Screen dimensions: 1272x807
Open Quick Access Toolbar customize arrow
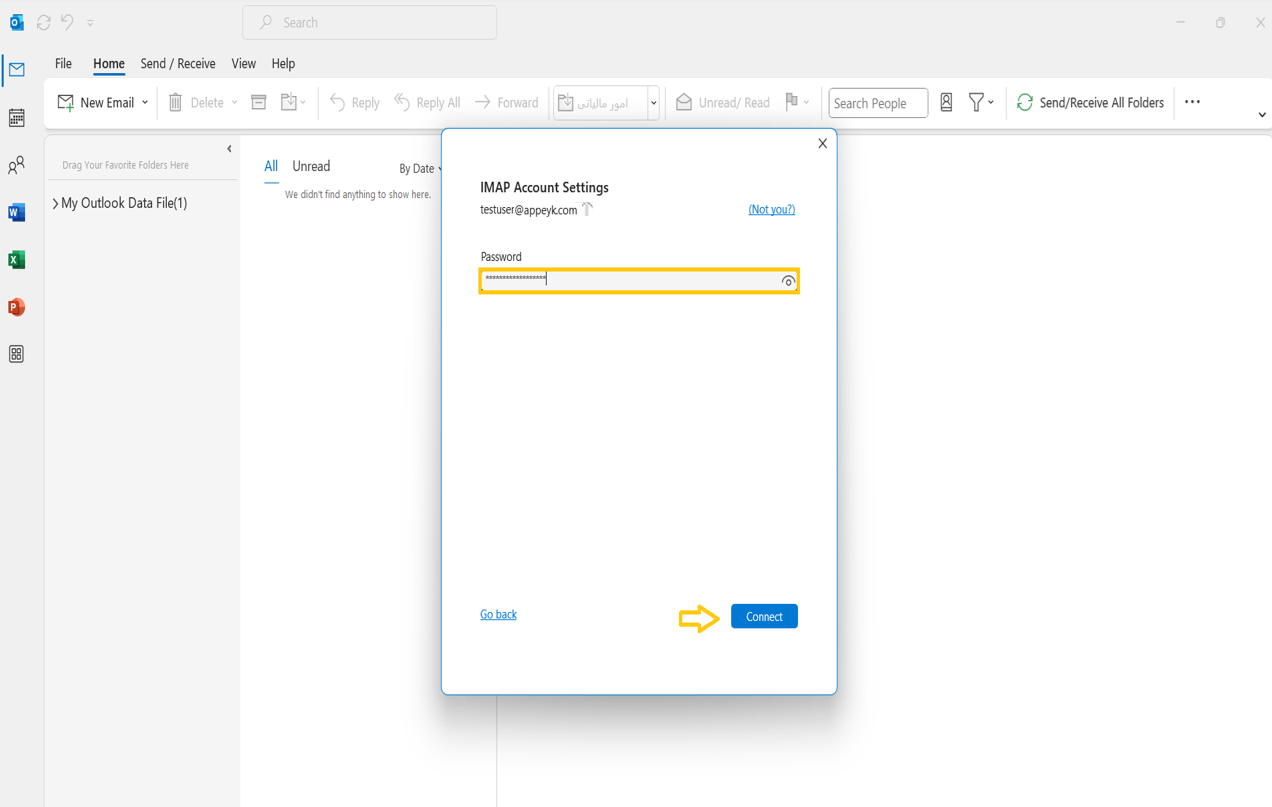pyautogui.click(x=90, y=22)
